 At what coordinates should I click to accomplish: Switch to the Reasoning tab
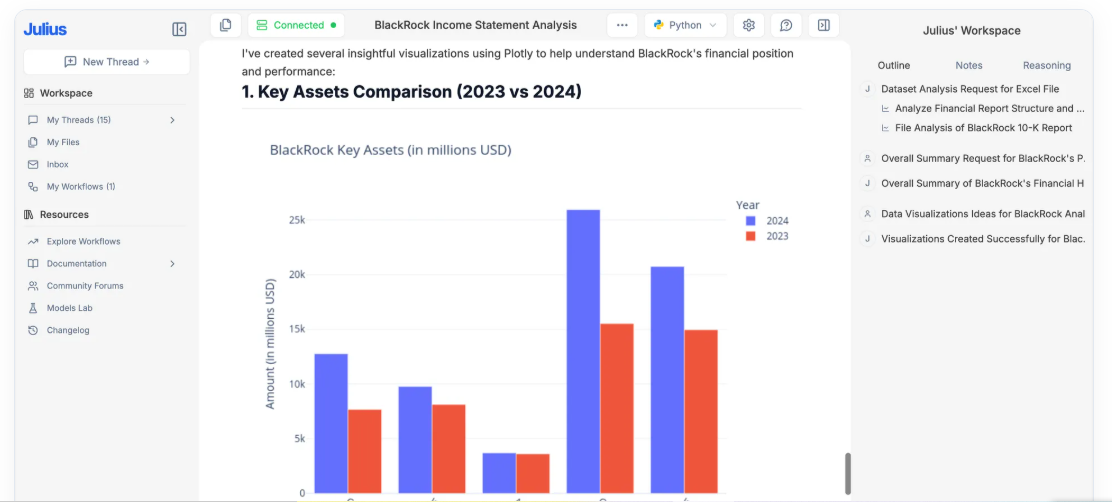1047,65
